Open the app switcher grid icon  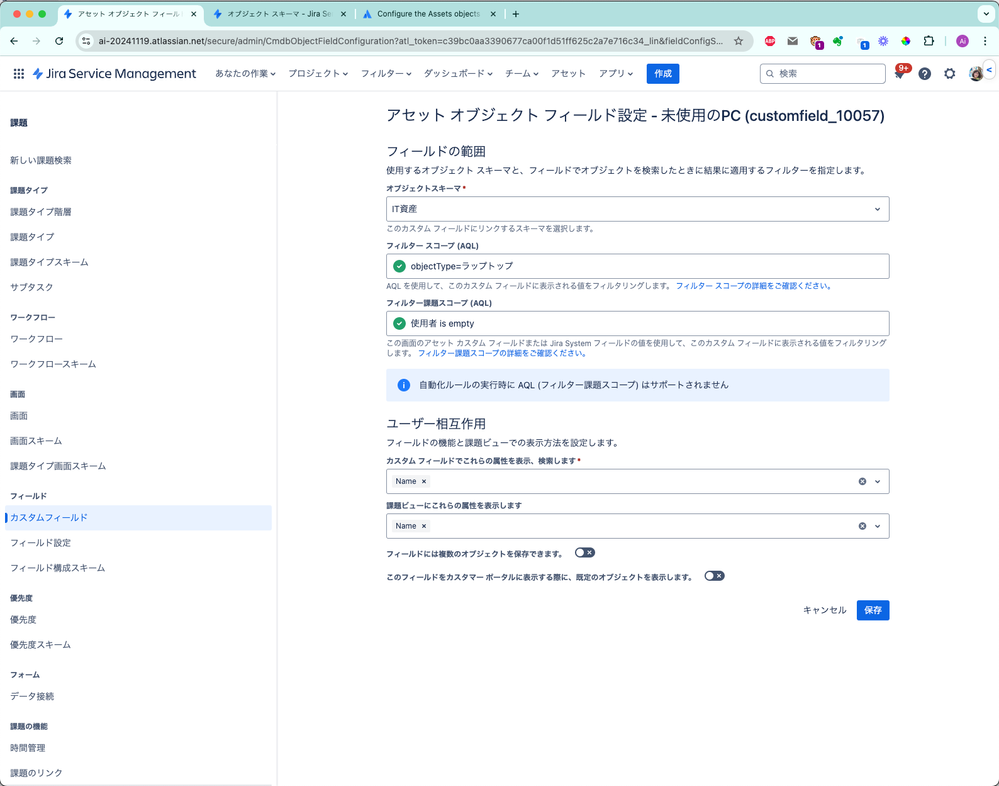point(18,73)
